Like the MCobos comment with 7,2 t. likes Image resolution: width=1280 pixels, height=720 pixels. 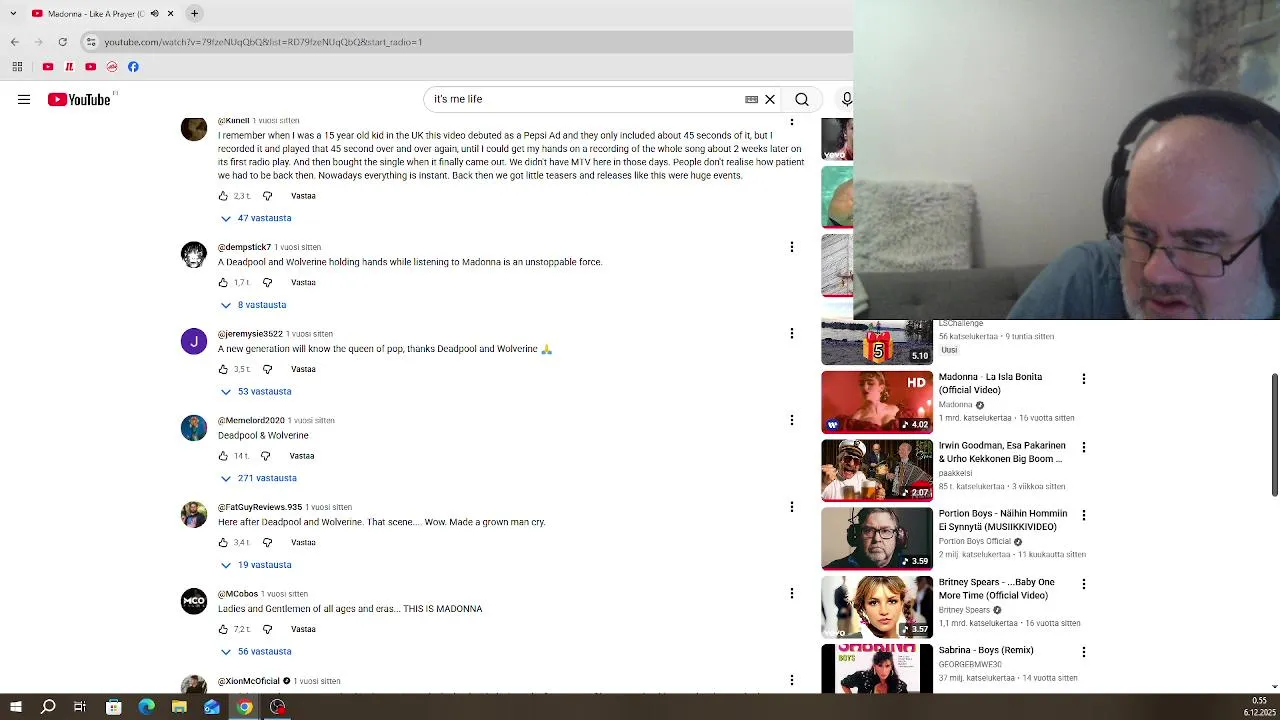point(223,629)
